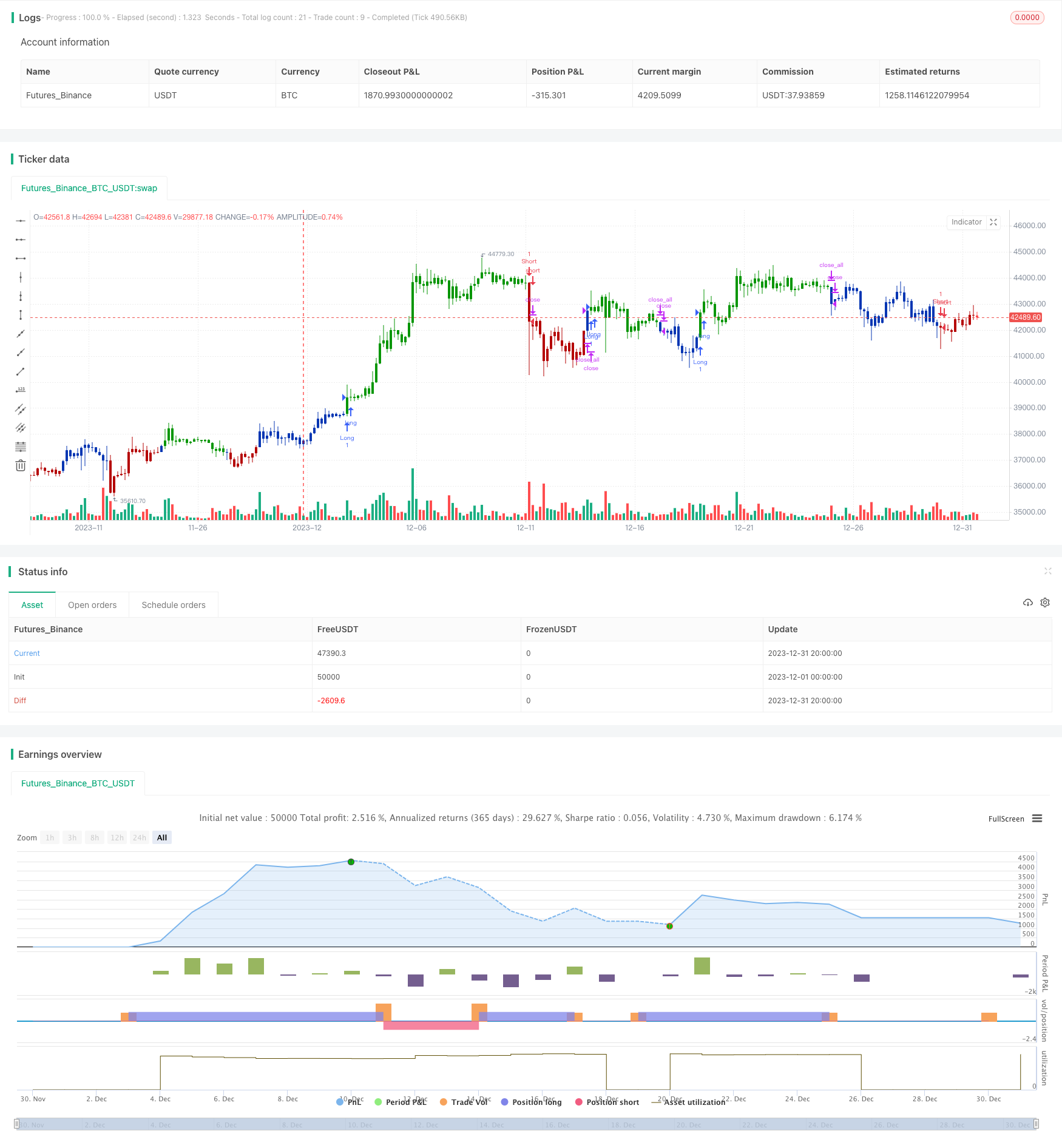Select the diagonal segment drawing tool
The width and height of the screenshot is (1062, 1148).
click(21, 371)
